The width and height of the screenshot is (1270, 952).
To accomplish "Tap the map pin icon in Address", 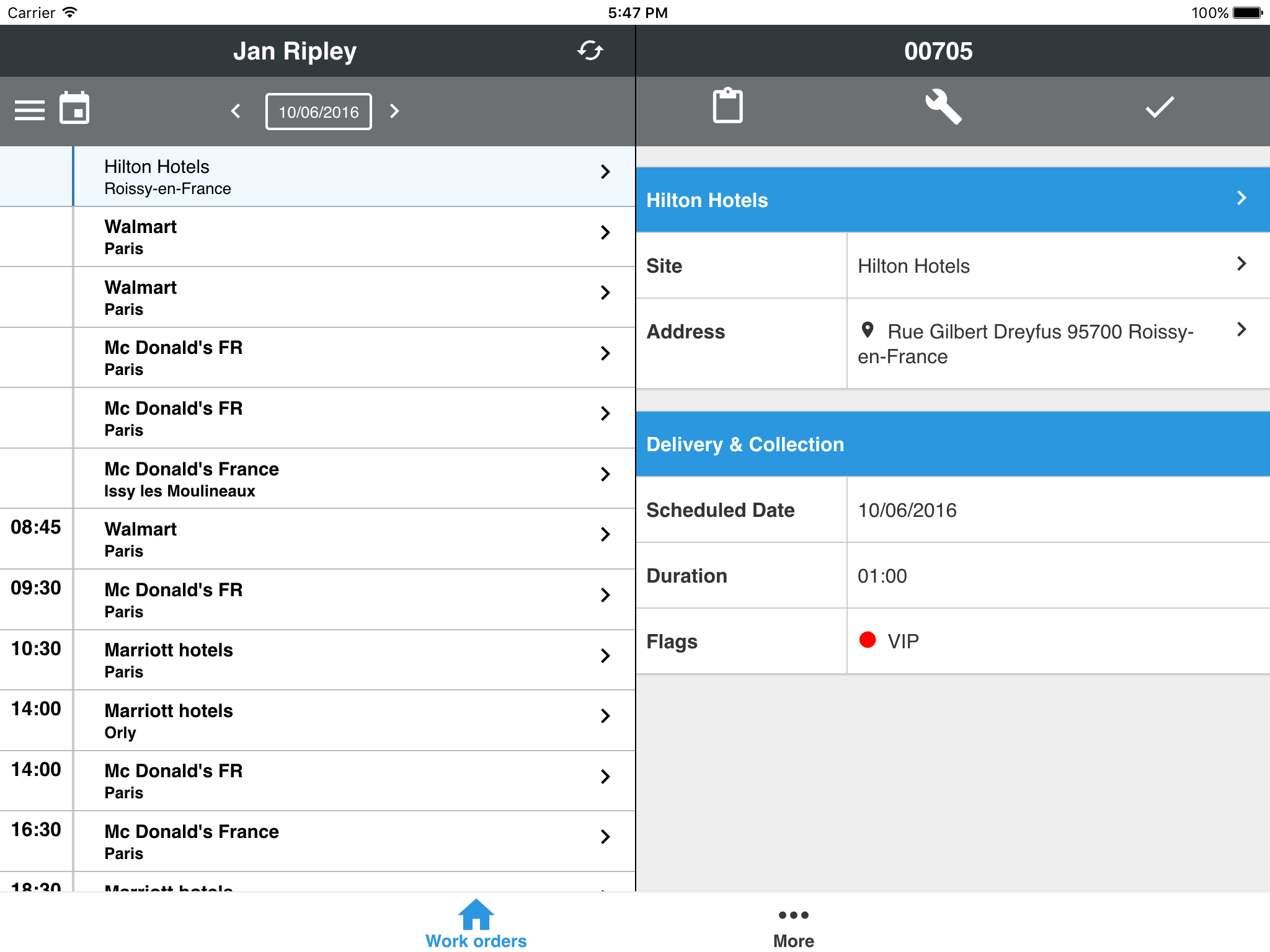I will point(868,330).
